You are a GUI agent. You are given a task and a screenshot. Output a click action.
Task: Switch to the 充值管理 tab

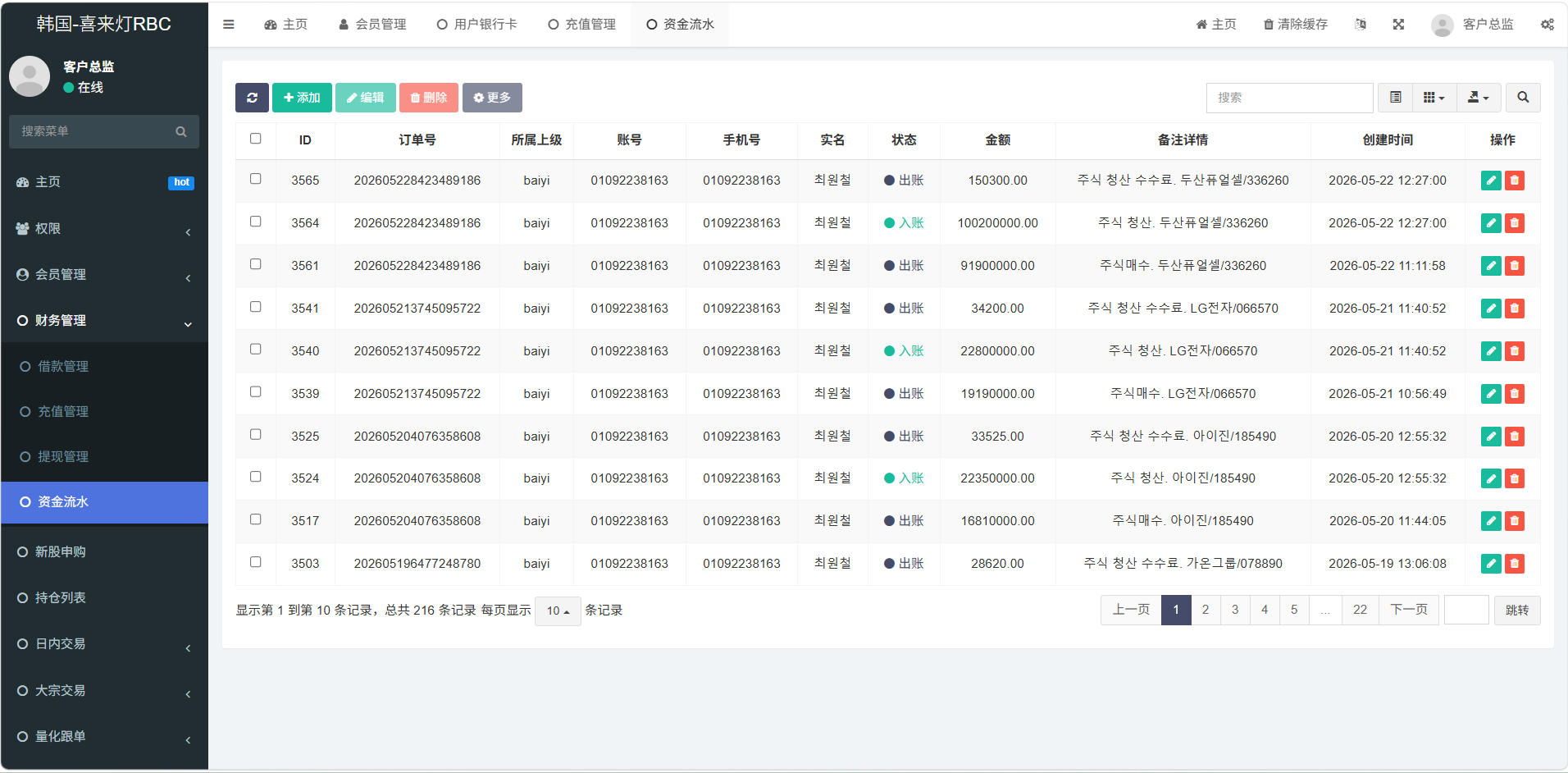pyautogui.click(x=582, y=25)
